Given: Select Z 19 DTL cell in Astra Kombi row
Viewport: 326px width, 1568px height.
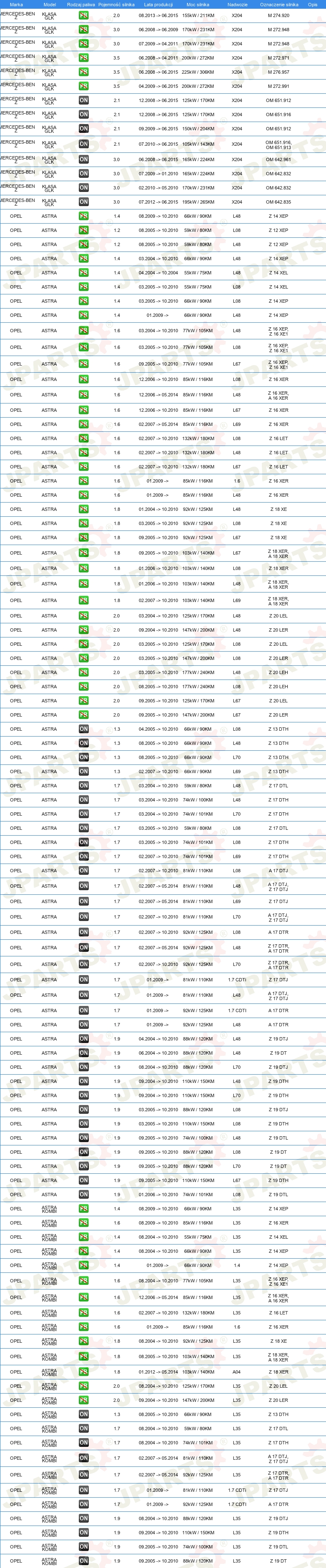Looking at the screenshot, I should 278,1547.
